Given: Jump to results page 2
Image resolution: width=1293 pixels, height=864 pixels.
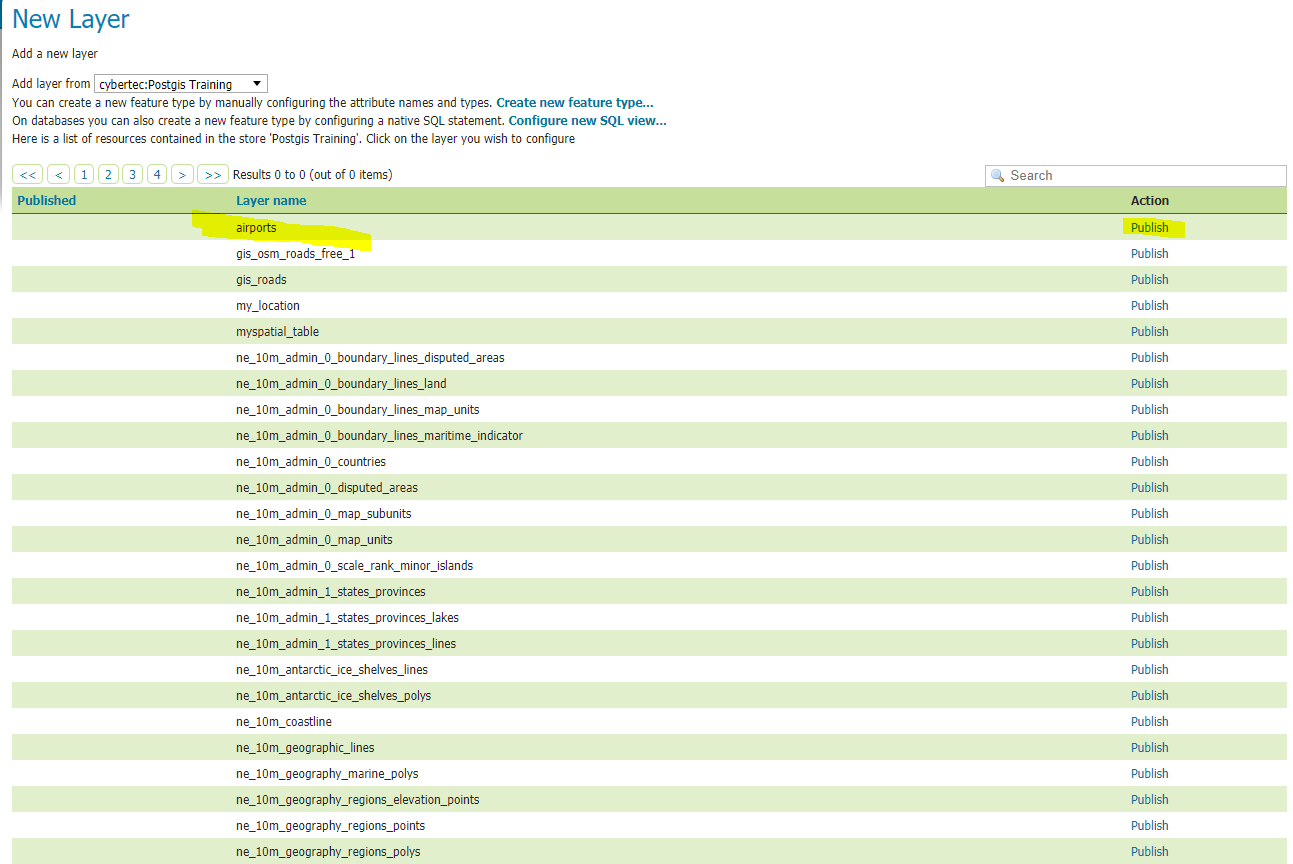Looking at the screenshot, I should (x=108, y=175).
